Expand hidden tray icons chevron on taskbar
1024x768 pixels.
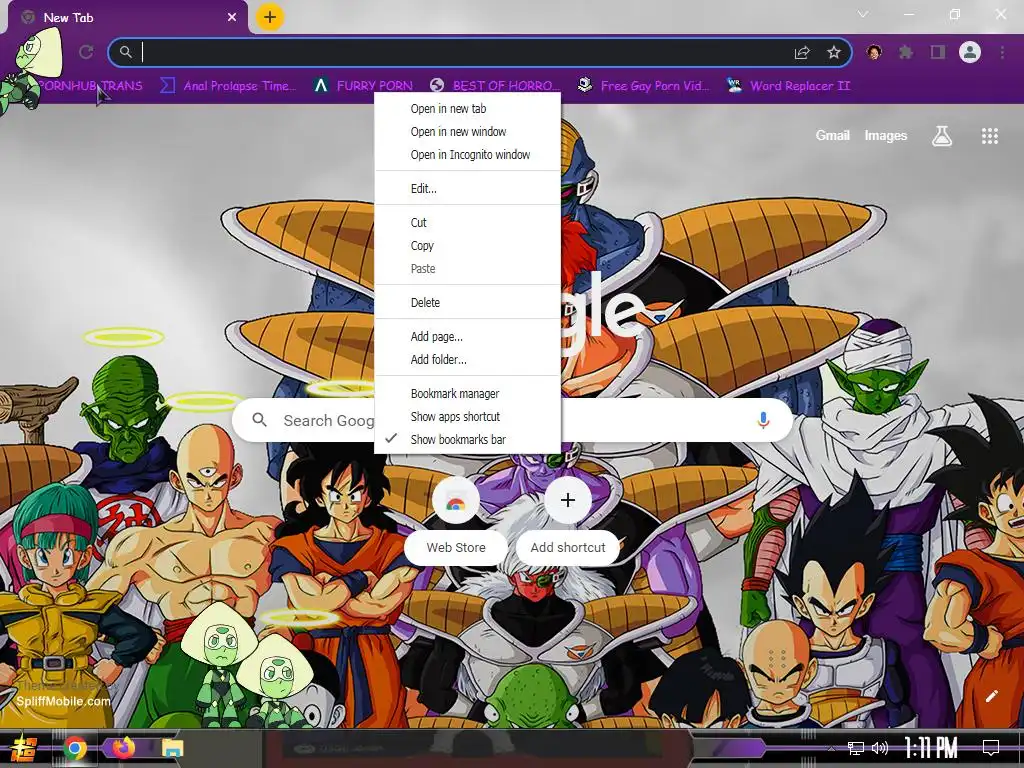click(831, 748)
